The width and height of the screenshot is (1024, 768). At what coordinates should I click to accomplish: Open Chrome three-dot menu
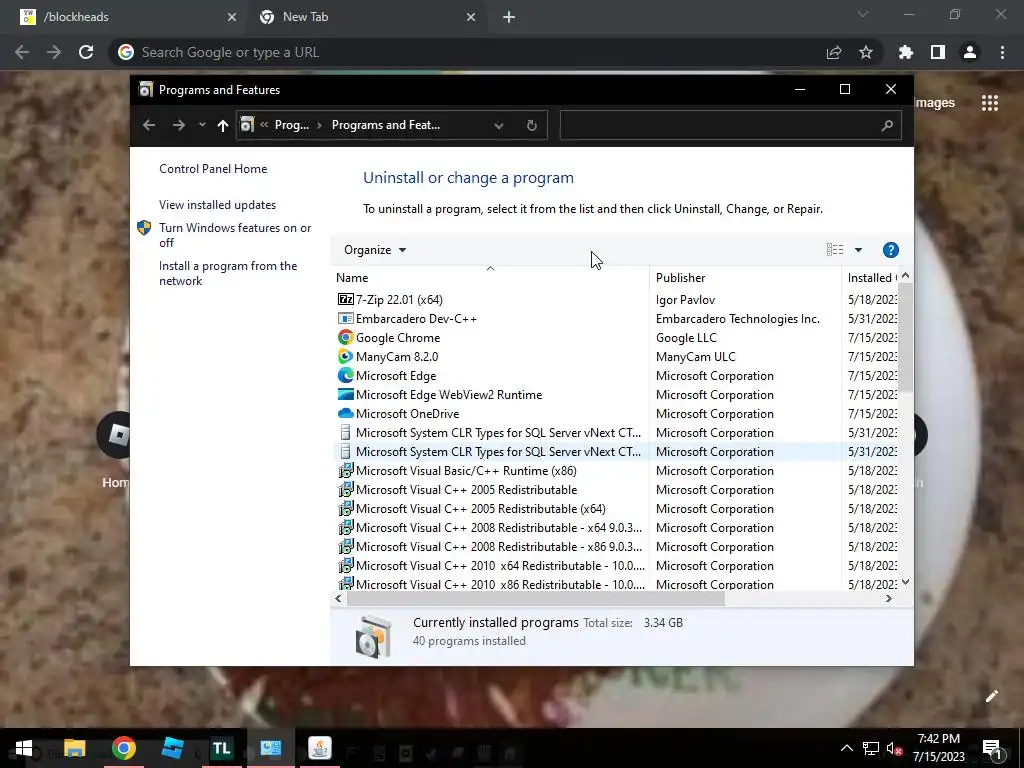(1002, 52)
